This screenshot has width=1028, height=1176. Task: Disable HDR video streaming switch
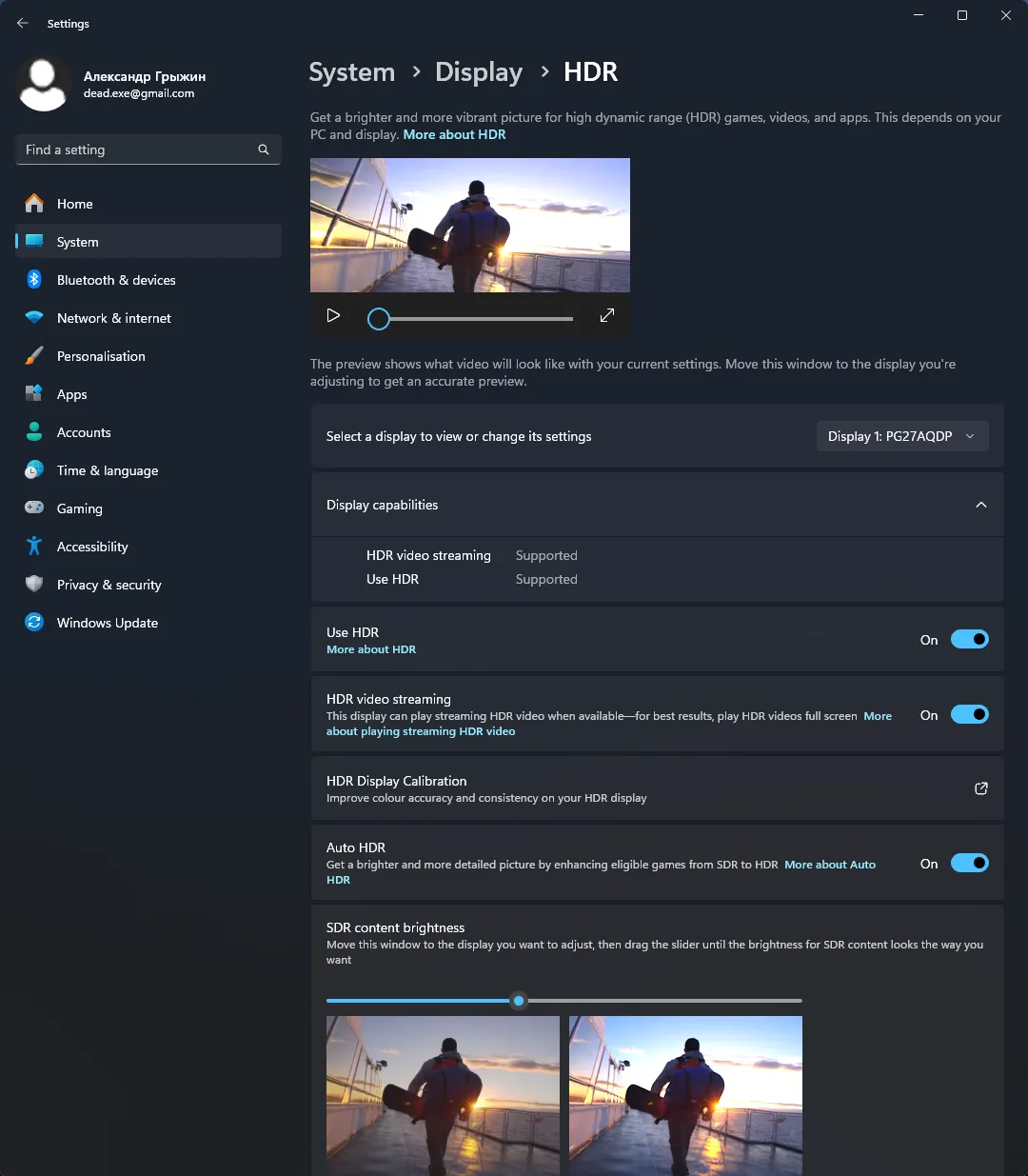coord(969,715)
